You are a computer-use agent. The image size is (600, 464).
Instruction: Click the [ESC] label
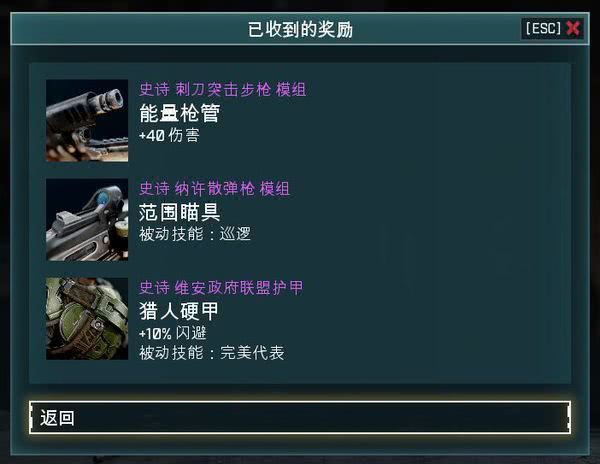543,28
